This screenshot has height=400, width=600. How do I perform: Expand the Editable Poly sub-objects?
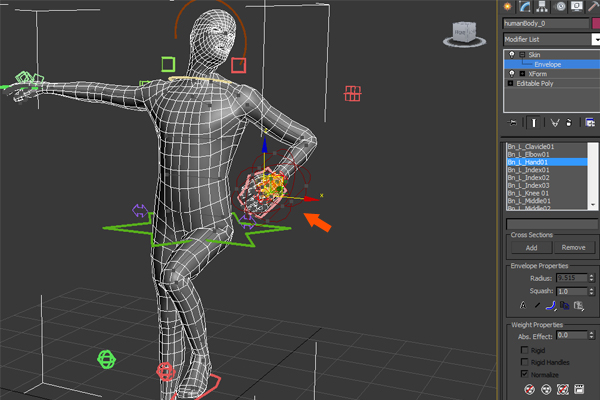510,83
